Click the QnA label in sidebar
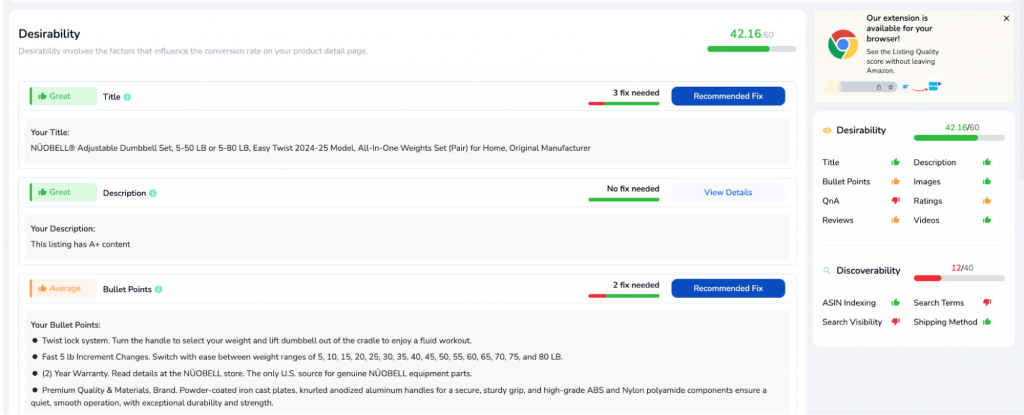Viewport: 1024px width, 415px height. click(831, 201)
